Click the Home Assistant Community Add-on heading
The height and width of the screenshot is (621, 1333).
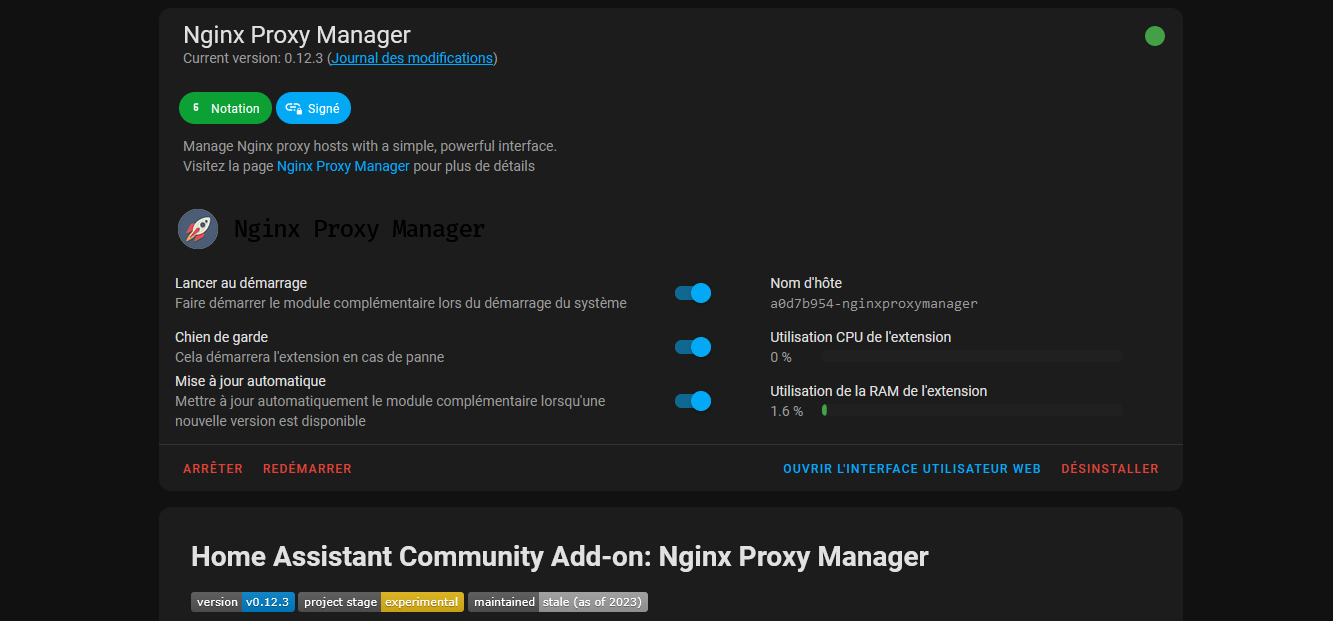[560, 556]
